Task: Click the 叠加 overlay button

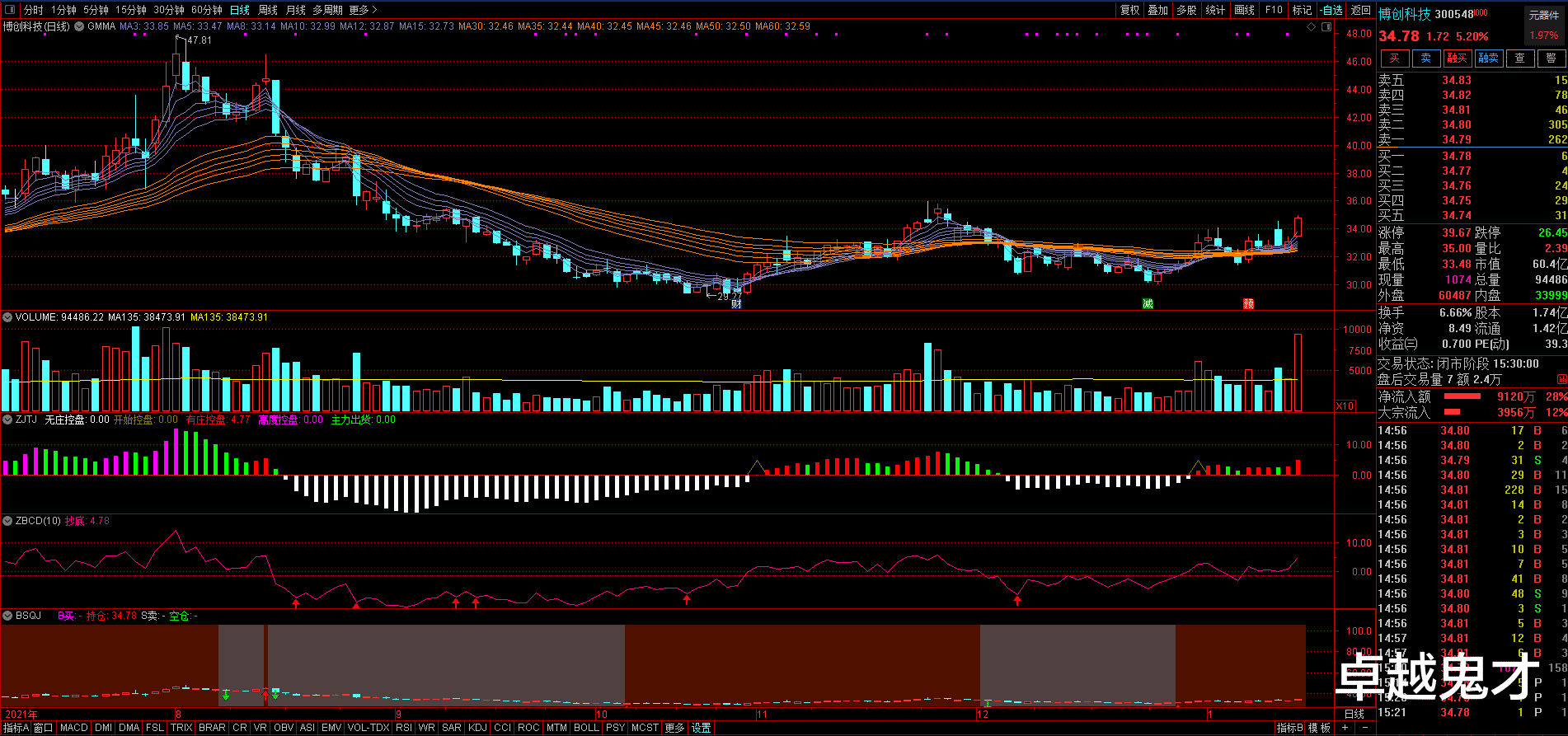Action: (x=1158, y=10)
